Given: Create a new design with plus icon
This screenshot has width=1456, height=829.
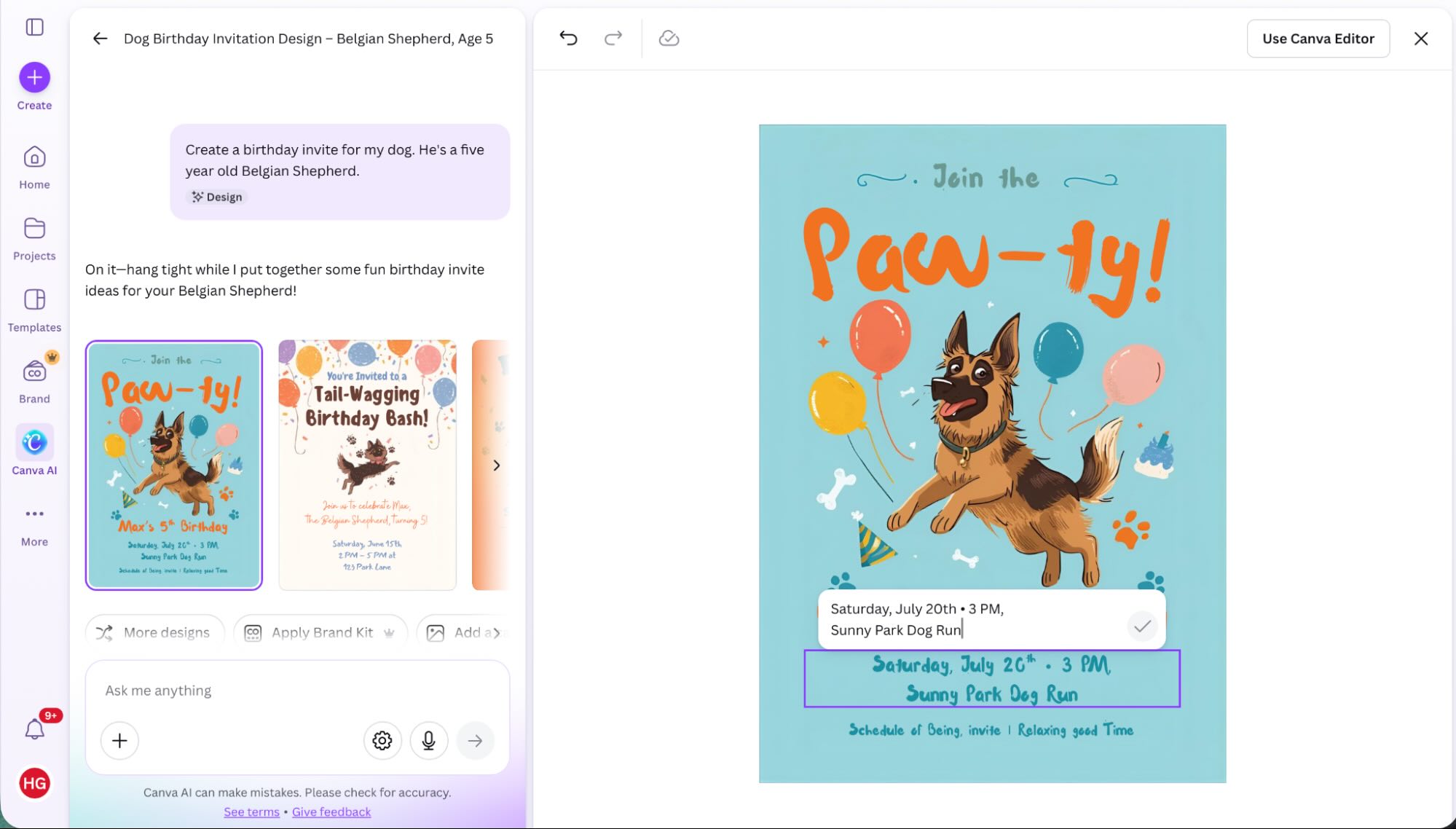Looking at the screenshot, I should coord(34,76).
